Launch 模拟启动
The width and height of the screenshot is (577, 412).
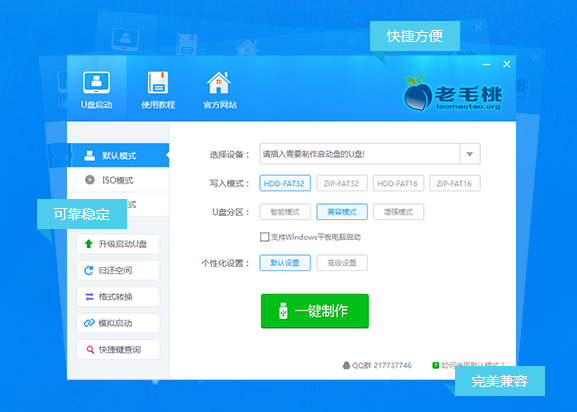point(118,323)
